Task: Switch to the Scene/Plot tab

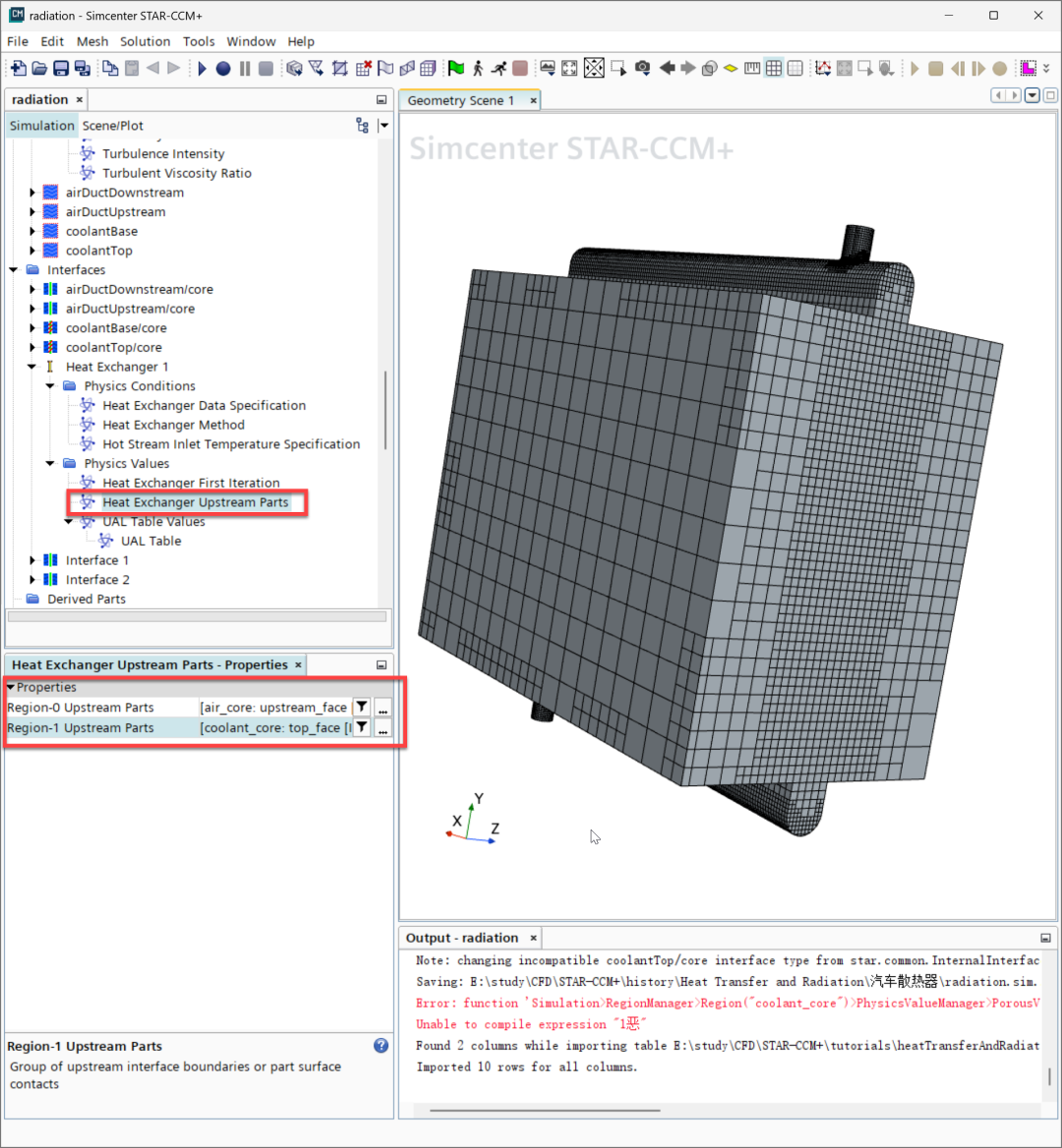Action: [113, 125]
